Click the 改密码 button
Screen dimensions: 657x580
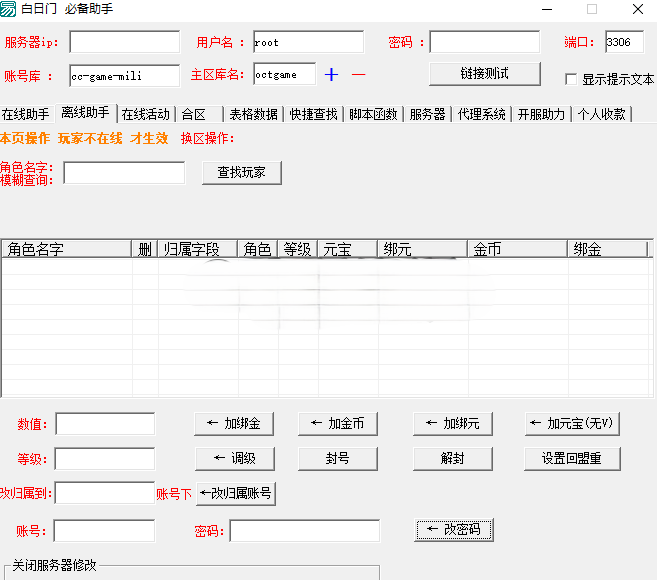pos(454,530)
